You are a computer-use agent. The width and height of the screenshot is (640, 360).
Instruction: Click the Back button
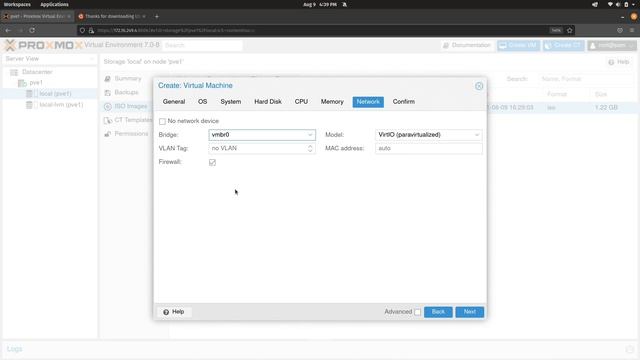coord(438,312)
